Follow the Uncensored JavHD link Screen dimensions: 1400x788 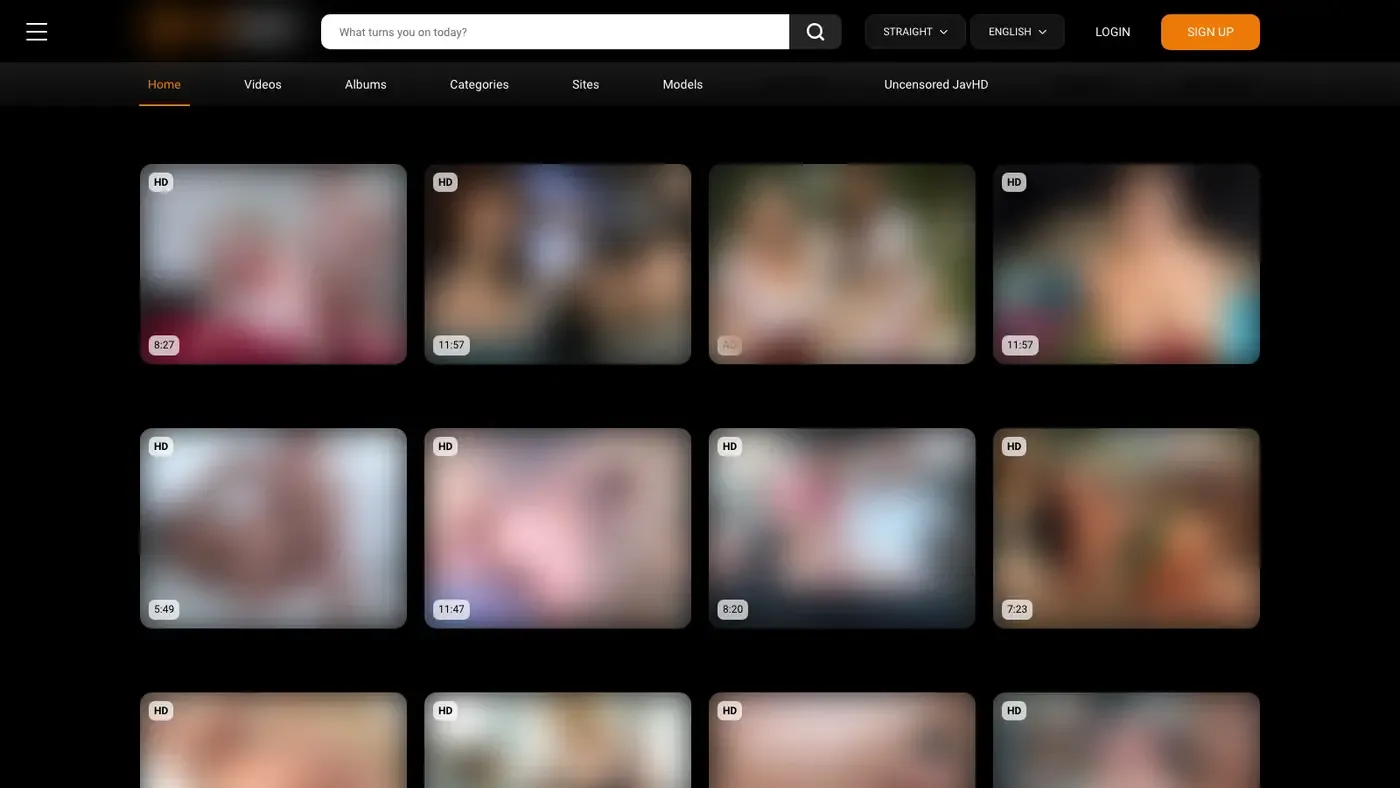coord(936,85)
